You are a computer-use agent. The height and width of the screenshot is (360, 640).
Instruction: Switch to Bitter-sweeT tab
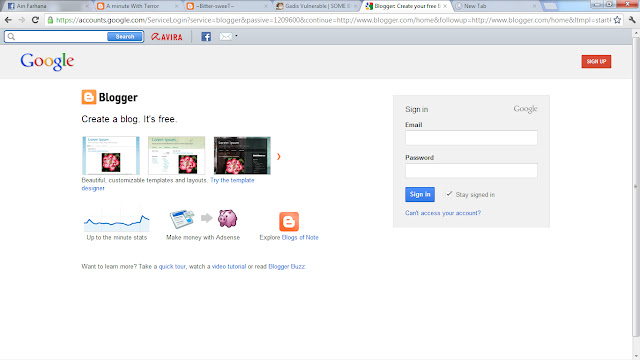tap(227, 6)
